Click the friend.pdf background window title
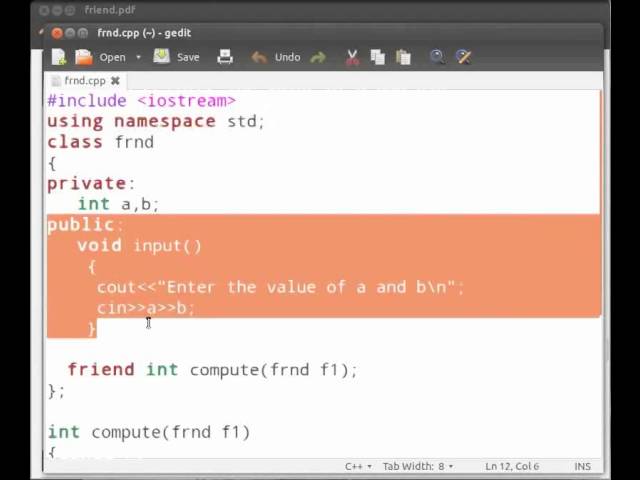The width and height of the screenshot is (640, 480). point(110,9)
